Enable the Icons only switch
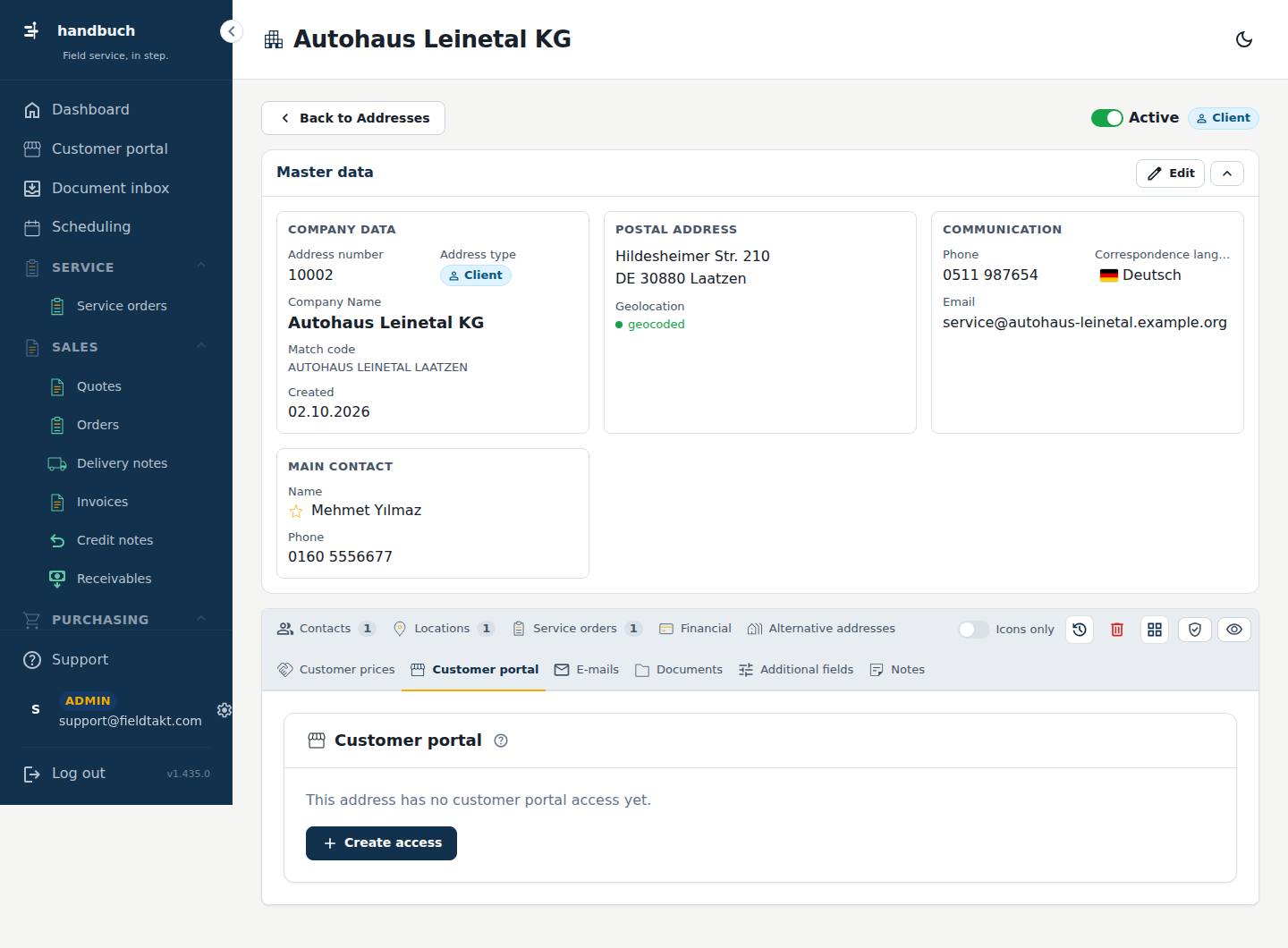Viewport: 1288px width, 948px height. tap(973, 630)
